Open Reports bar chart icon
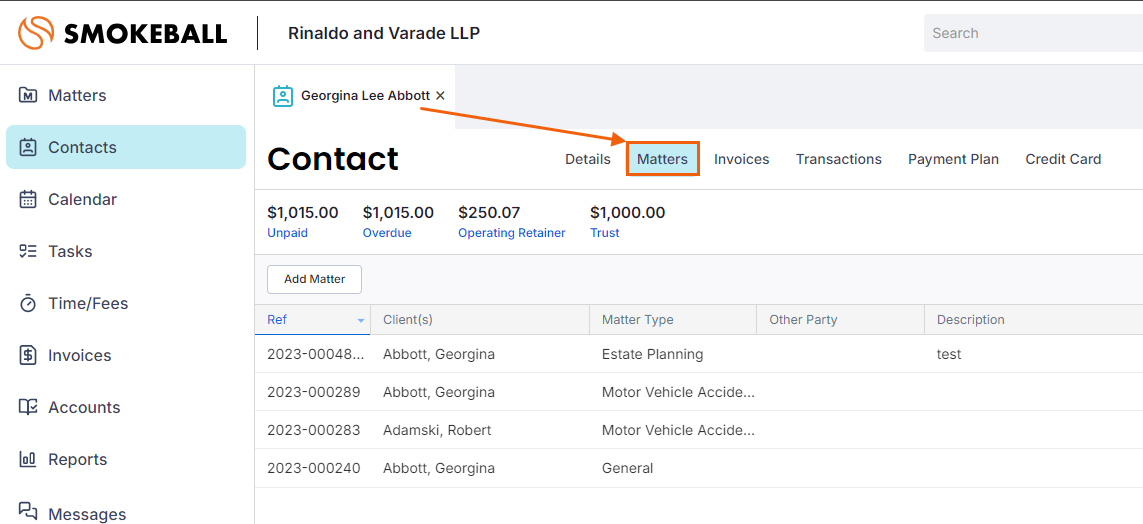The width and height of the screenshot is (1143, 524). coord(28,459)
